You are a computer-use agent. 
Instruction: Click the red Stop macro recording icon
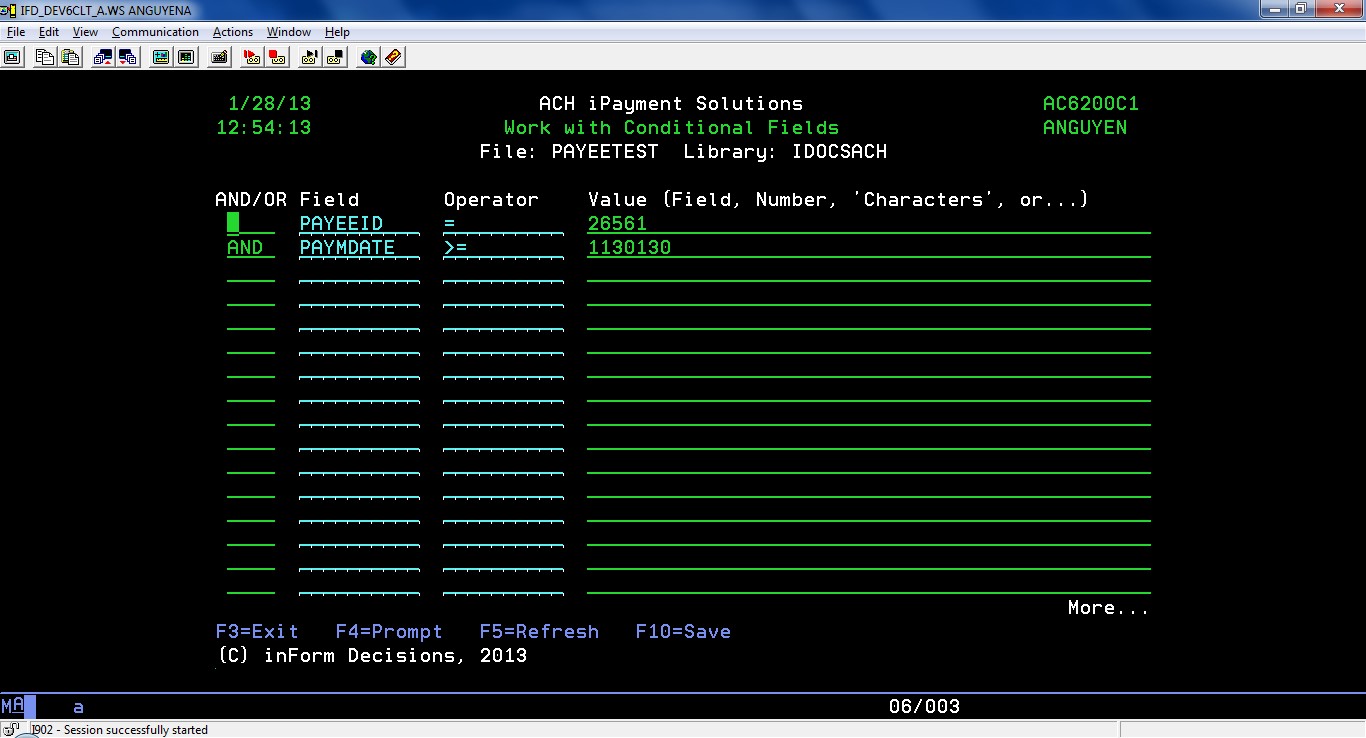click(x=277, y=57)
